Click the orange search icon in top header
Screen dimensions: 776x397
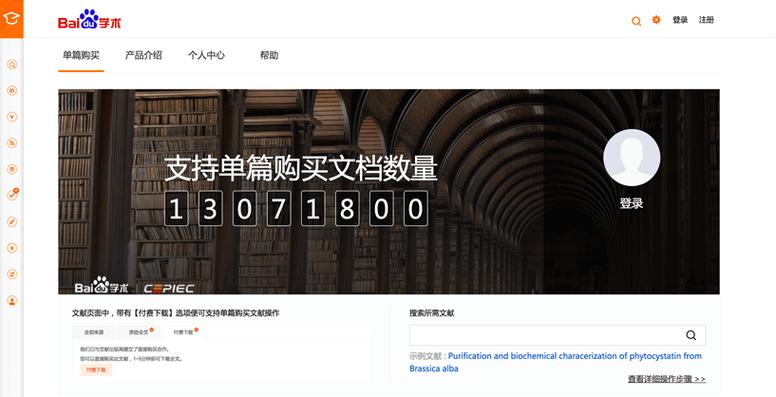pos(636,21)
